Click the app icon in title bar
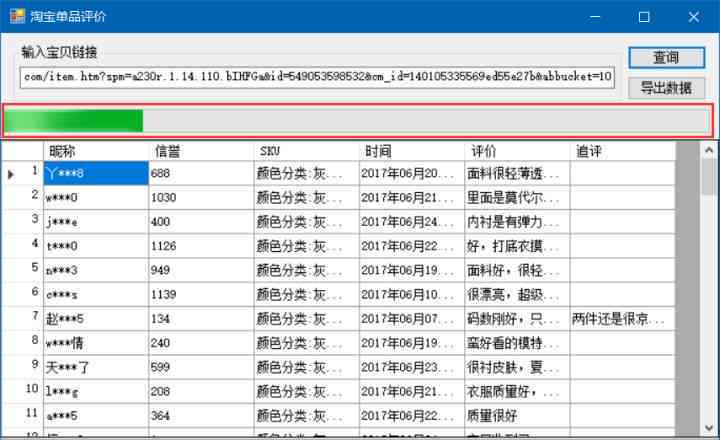 (x=17, y=17)
